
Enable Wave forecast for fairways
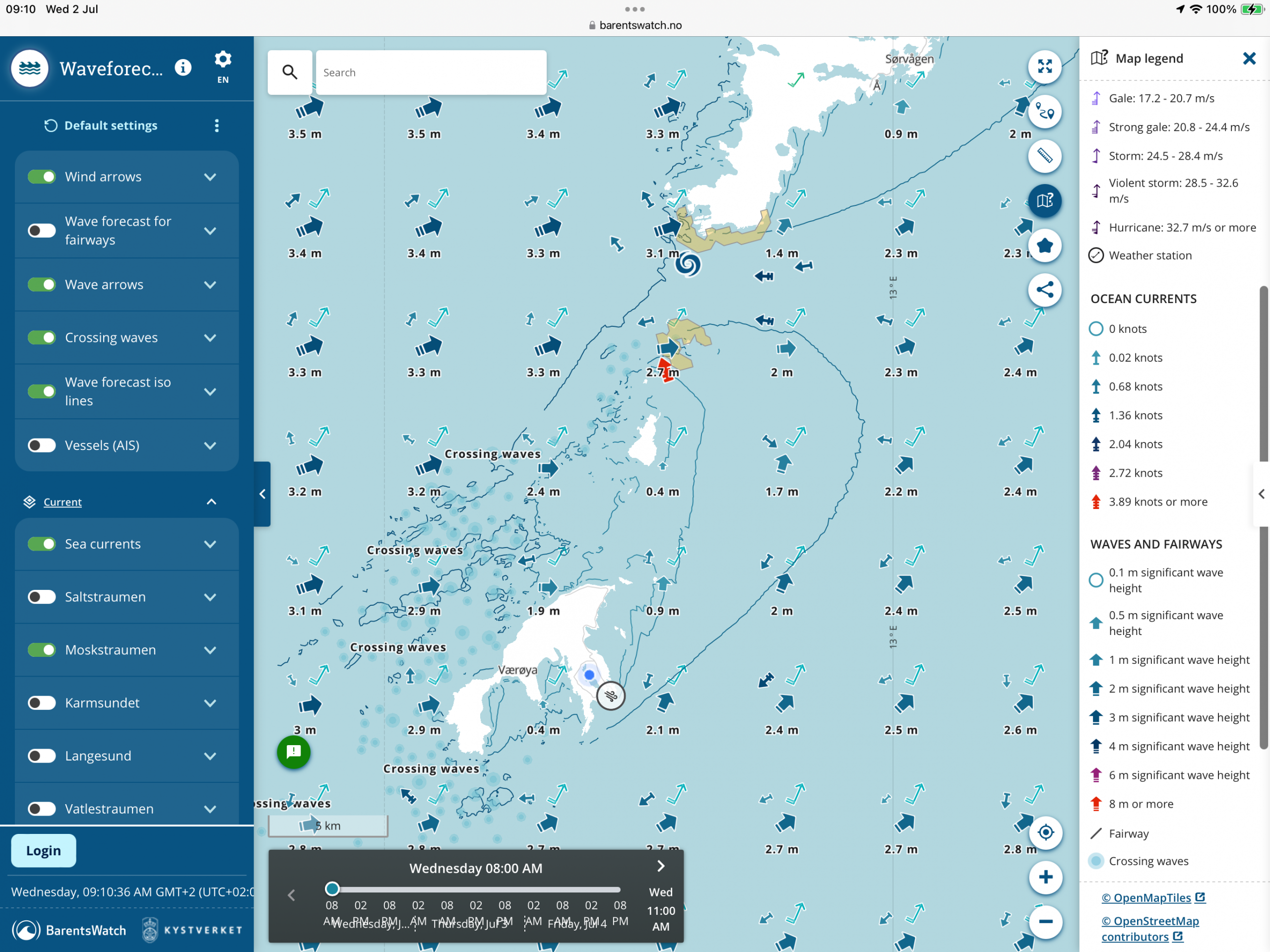tap(42, 231)
